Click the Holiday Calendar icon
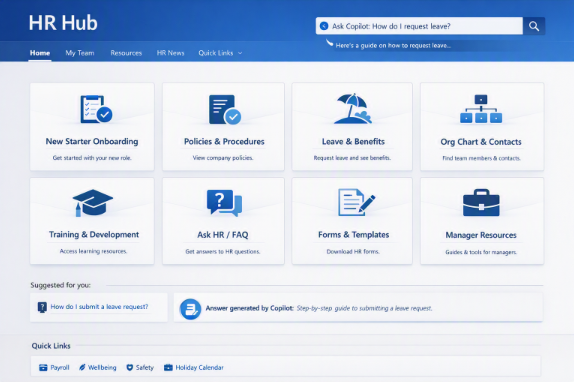The height and width of the screenshot is (382, 574). click(168, 367)
